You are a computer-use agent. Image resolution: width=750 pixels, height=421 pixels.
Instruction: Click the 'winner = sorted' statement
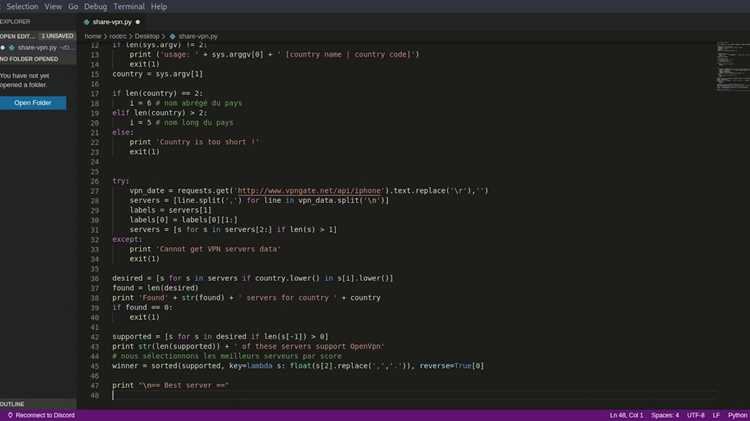[298, 366]
